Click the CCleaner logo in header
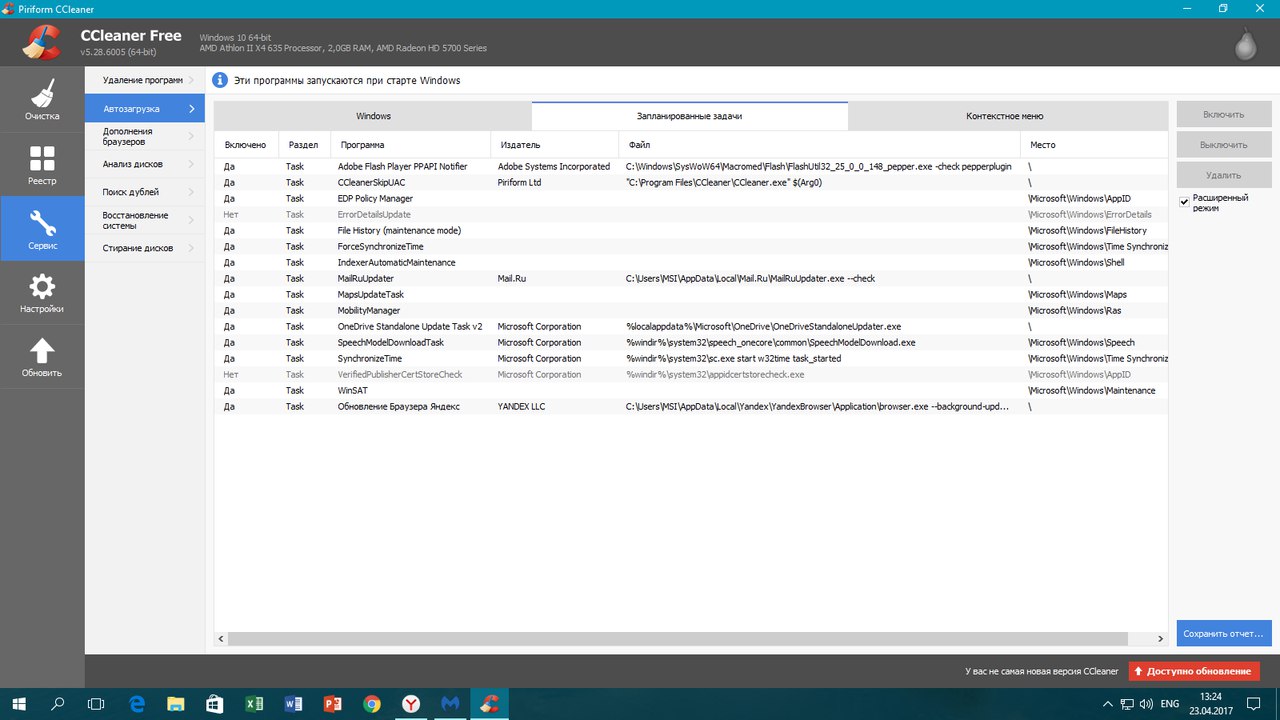 (41, 42)
